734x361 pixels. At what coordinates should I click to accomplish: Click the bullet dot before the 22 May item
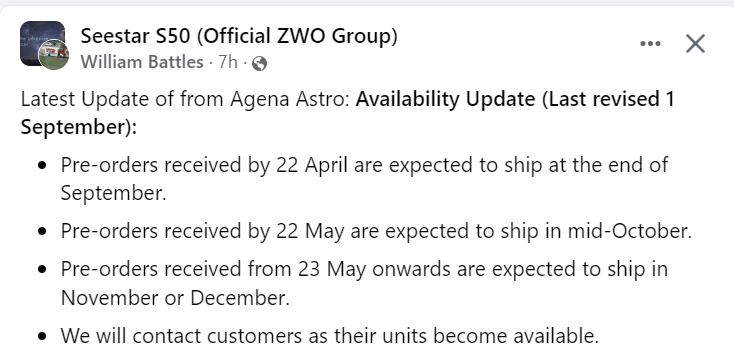click(43, 231)
